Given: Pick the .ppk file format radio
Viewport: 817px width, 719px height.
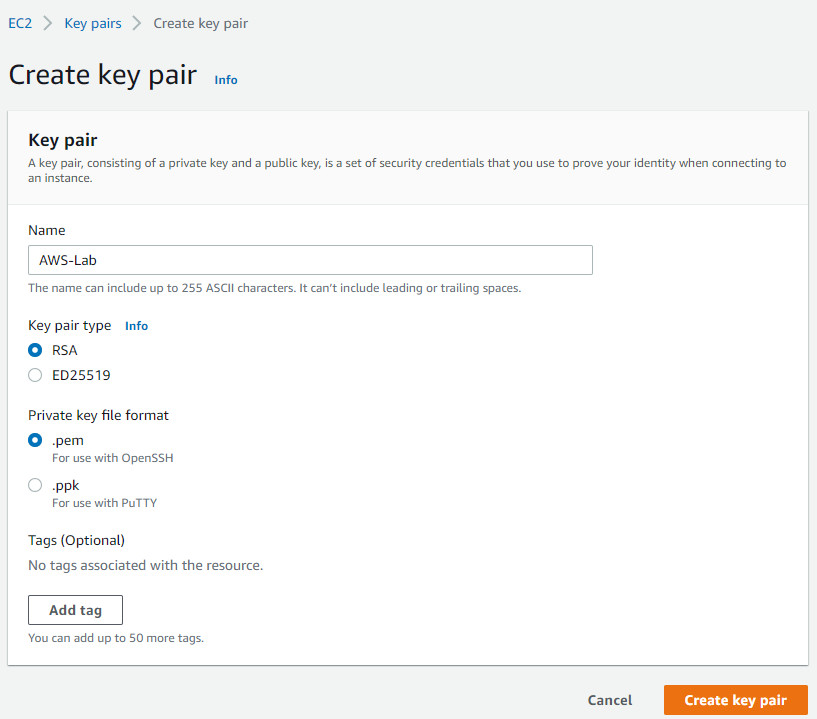Looking at the screenshot, I should coord(35,485).
